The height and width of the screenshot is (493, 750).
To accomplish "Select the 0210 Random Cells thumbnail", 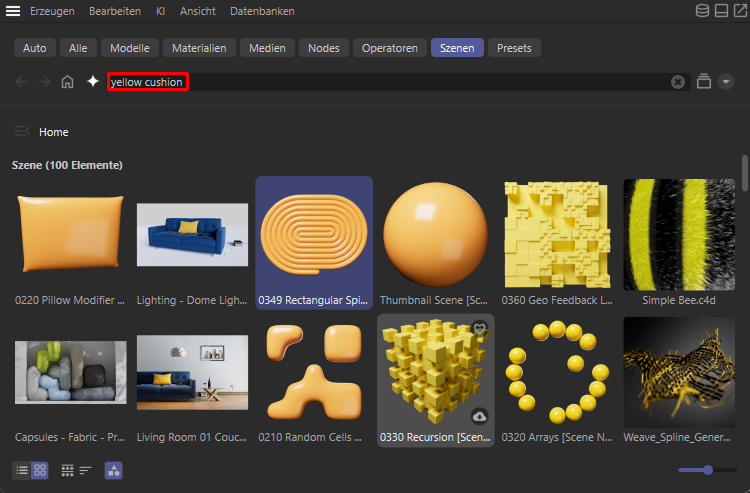I will [x=314, y=372].
